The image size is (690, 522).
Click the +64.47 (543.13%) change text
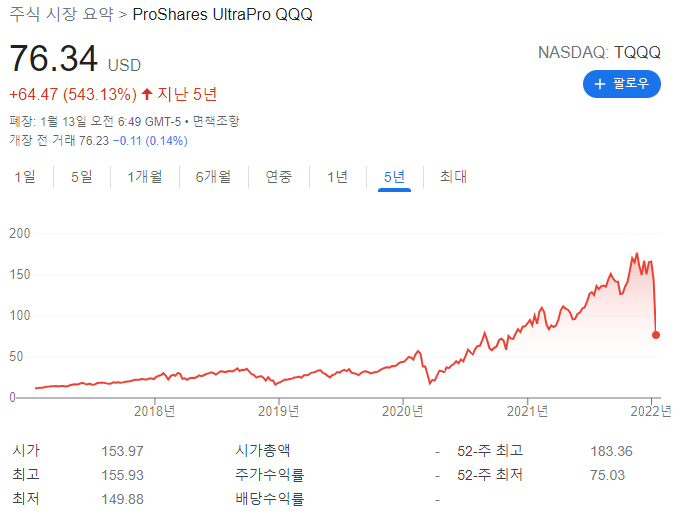(x=73, y=94)
